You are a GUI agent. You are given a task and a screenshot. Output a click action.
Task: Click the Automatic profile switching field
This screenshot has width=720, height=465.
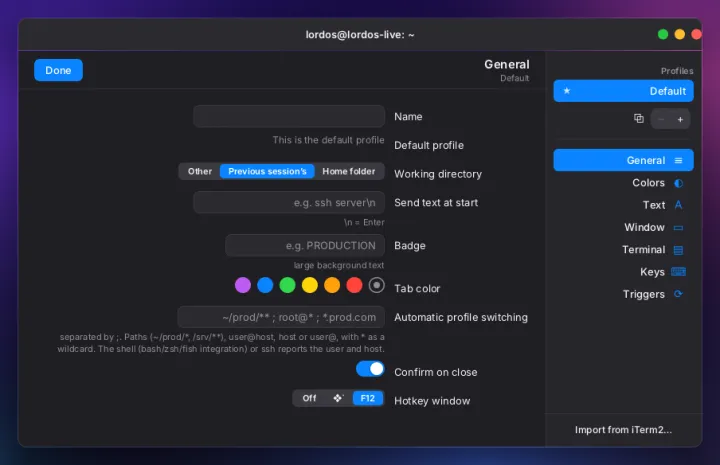[281, 317]
